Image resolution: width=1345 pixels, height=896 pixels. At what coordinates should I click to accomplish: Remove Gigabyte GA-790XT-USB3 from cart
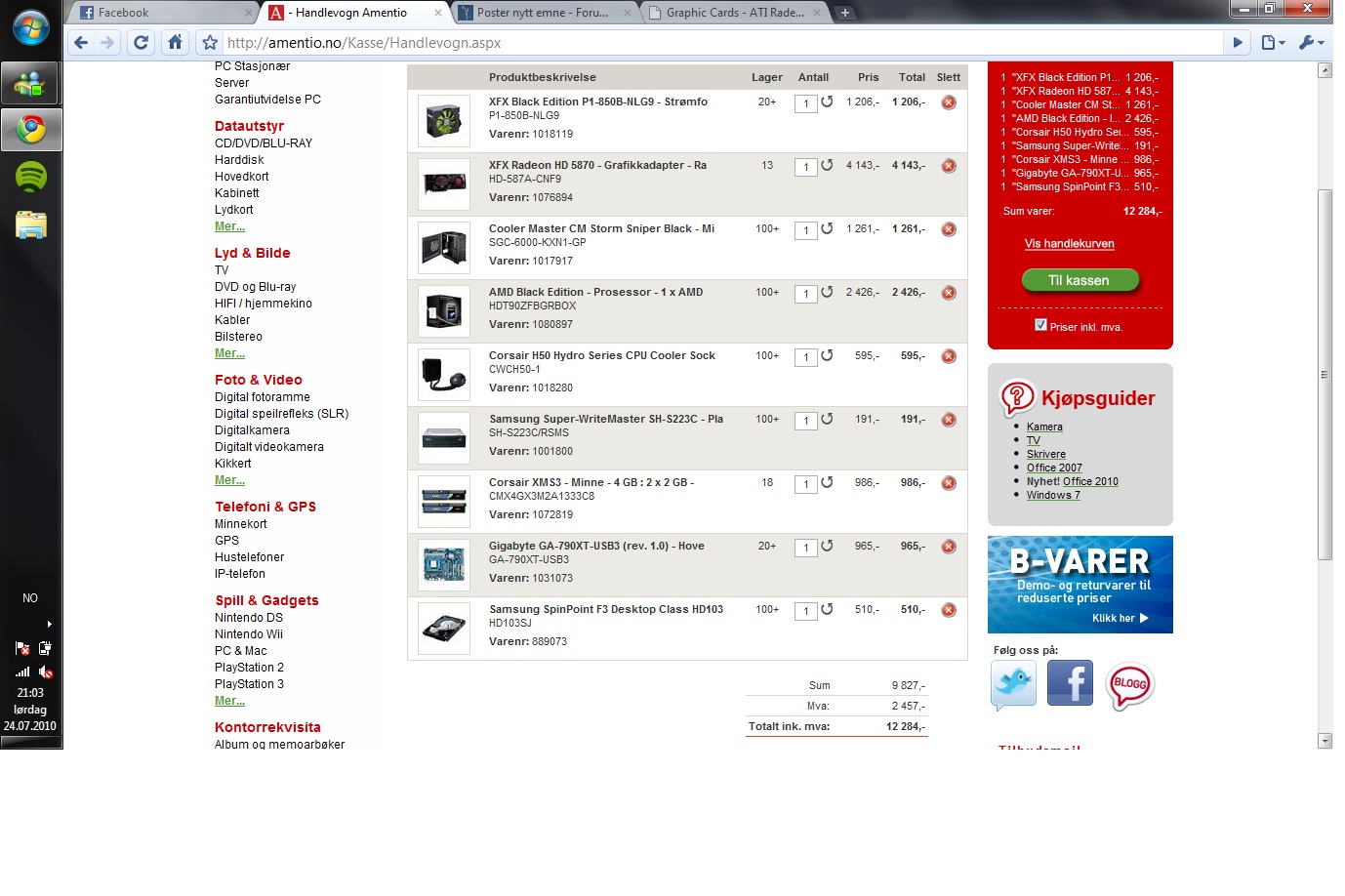point(948,547)
